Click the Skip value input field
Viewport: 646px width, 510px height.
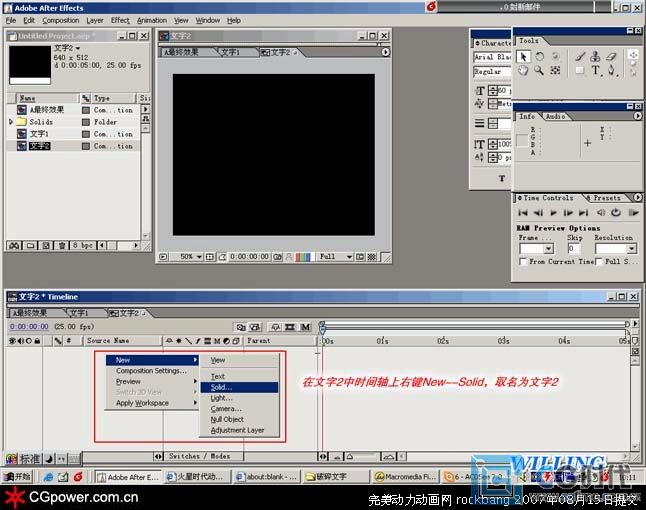tap(573, 248)
